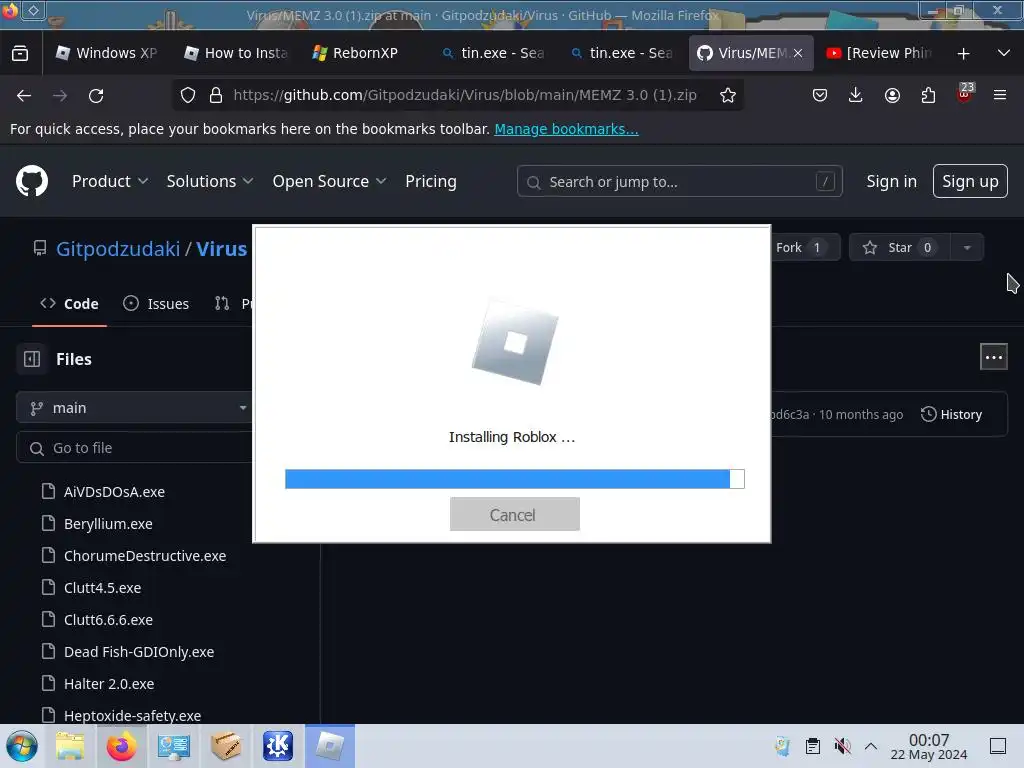Click the Roblox install progress bar
This screenshot has width=1024, height=768.
tap(515, 479)
